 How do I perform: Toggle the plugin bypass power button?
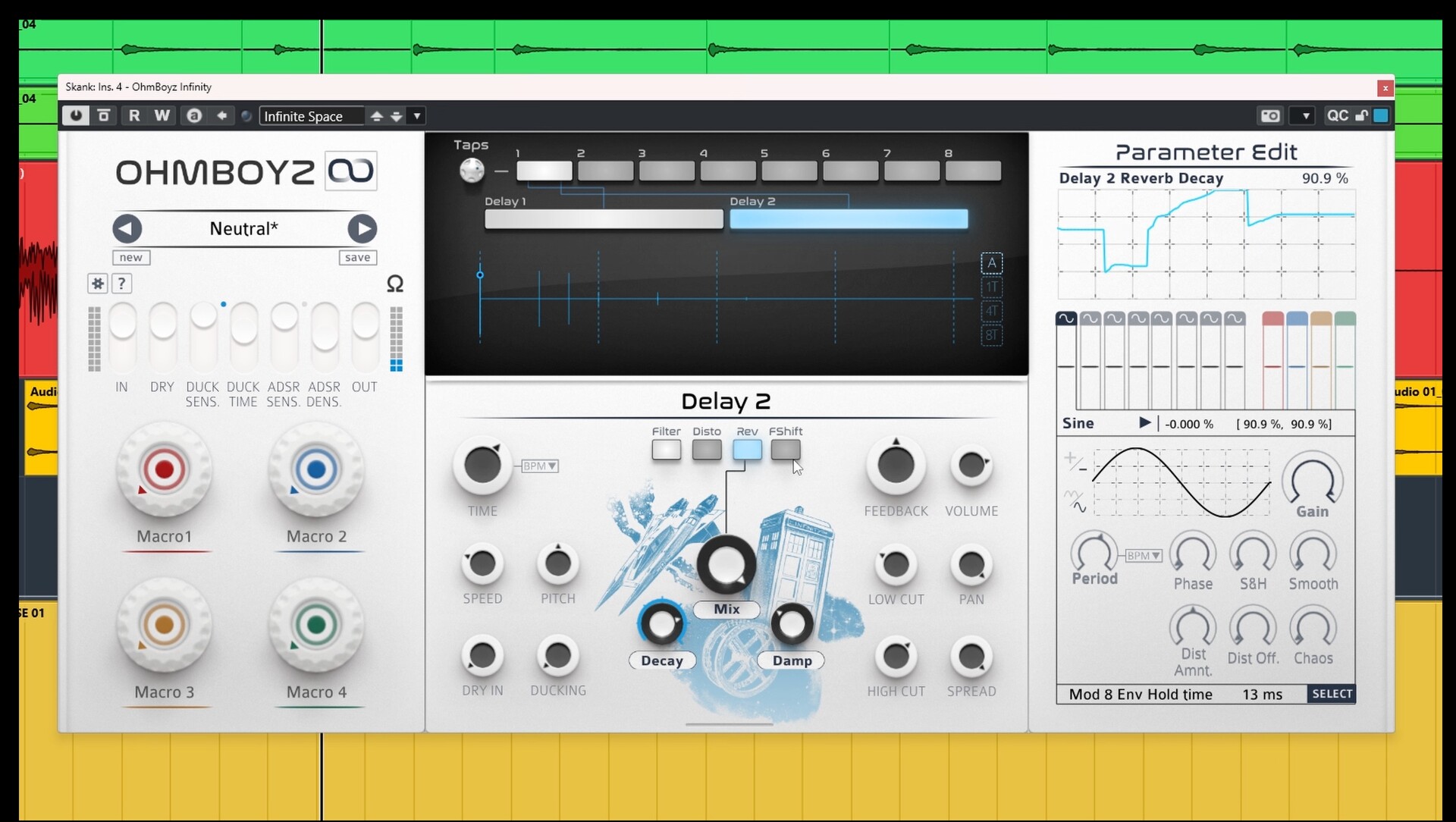[x=75, y=115]
